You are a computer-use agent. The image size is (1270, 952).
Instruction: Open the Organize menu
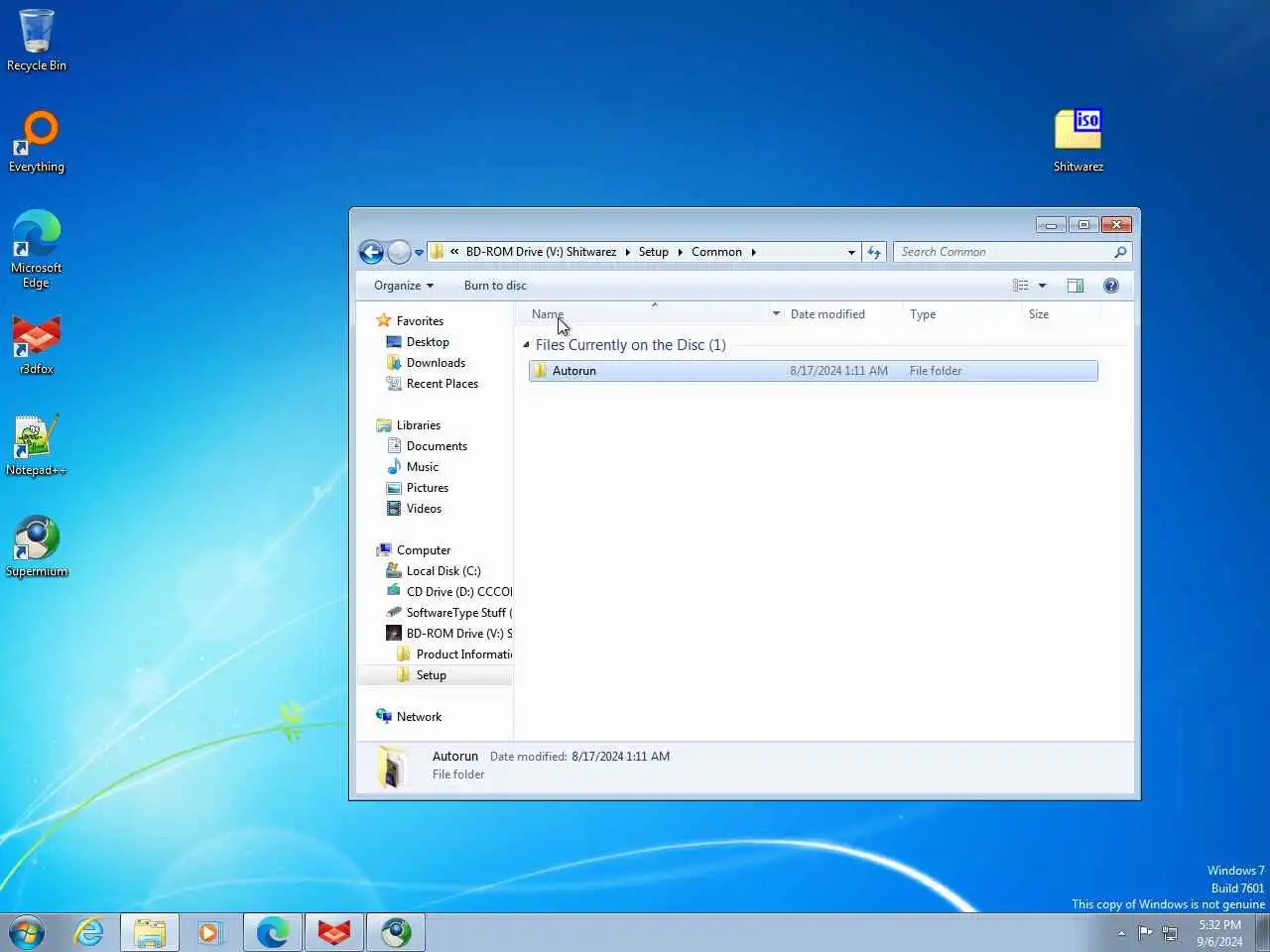click(x=403, y=286)
